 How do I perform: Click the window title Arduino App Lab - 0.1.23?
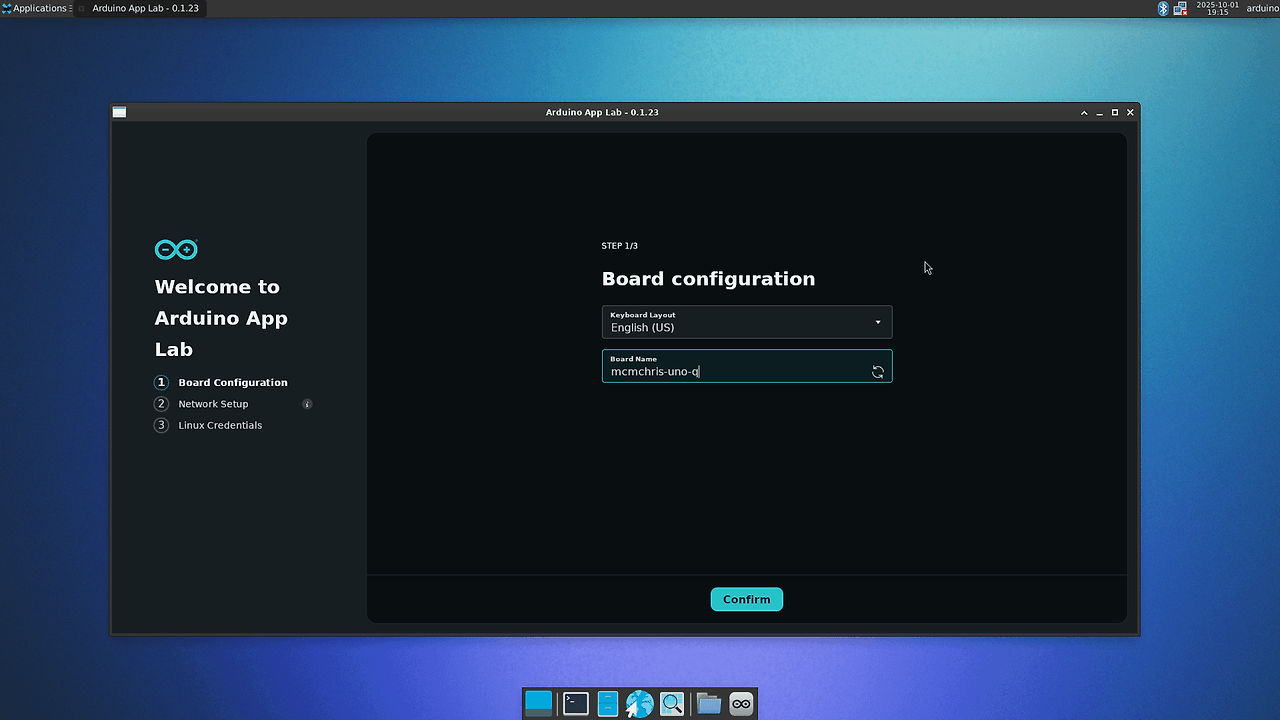point(602,112)
